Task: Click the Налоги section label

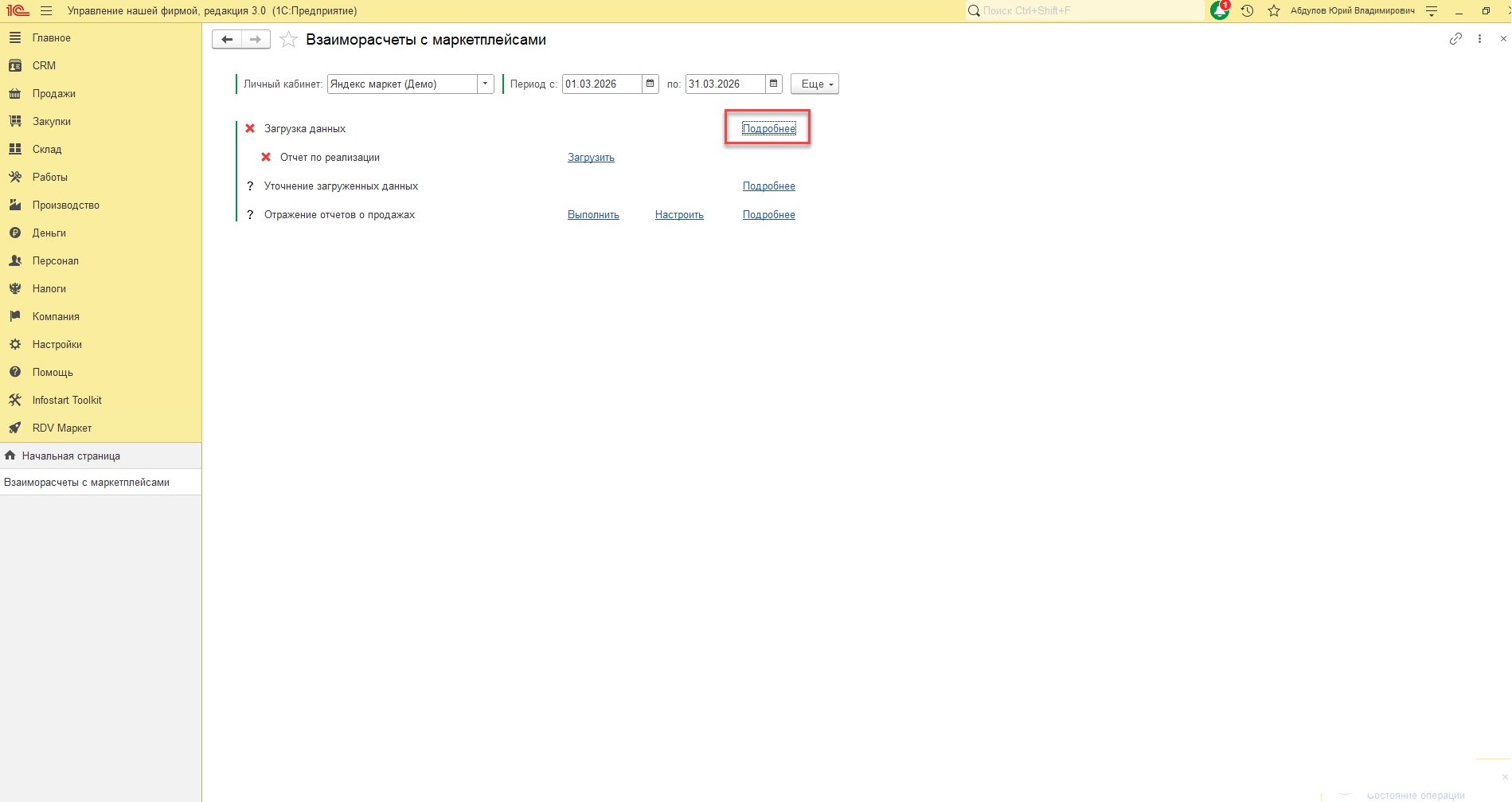Action: point(49,288)
